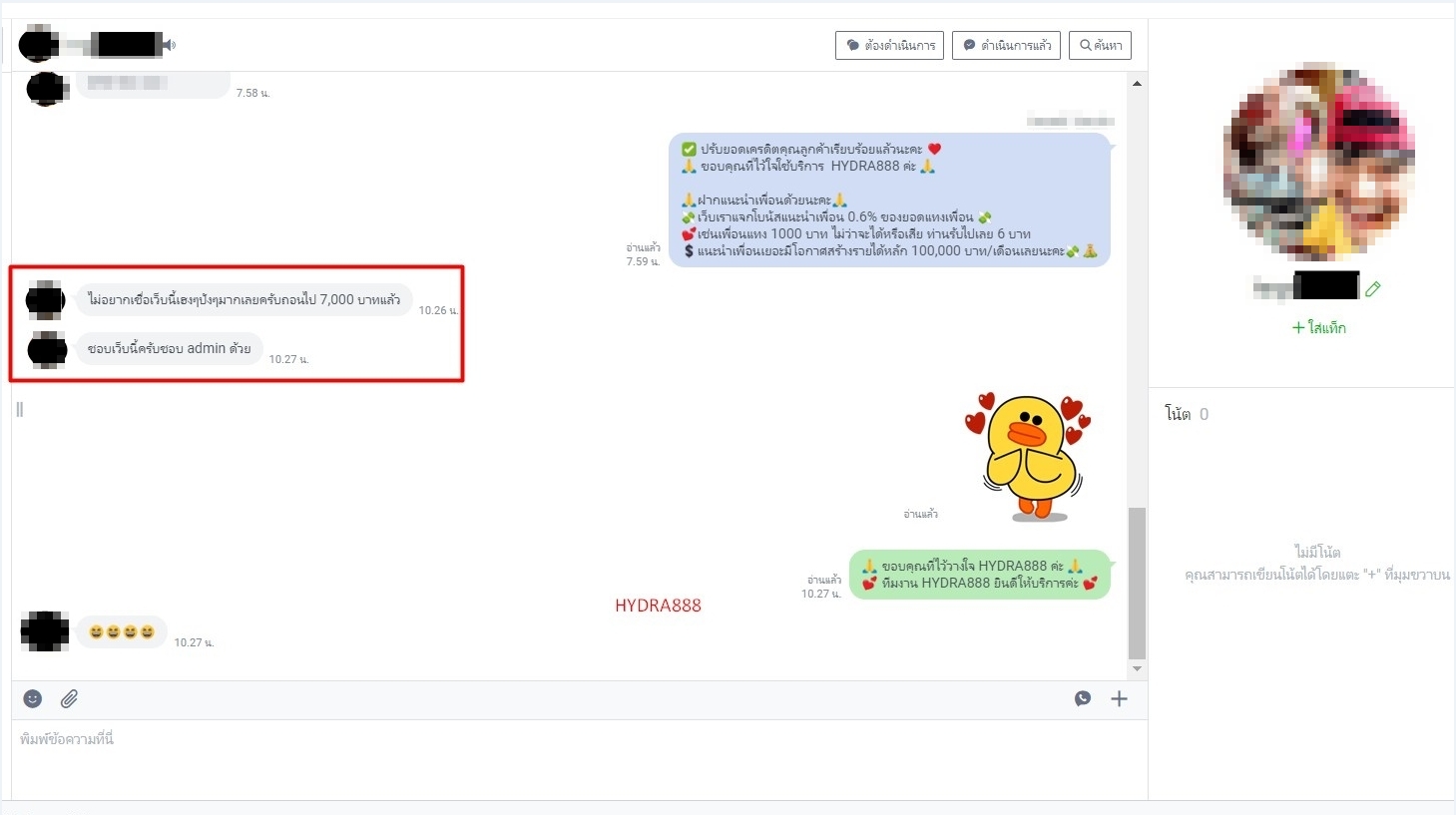1456x815 pixels.
Task: Open the large profile picture in side panel
Action: tap(1318, 162)
